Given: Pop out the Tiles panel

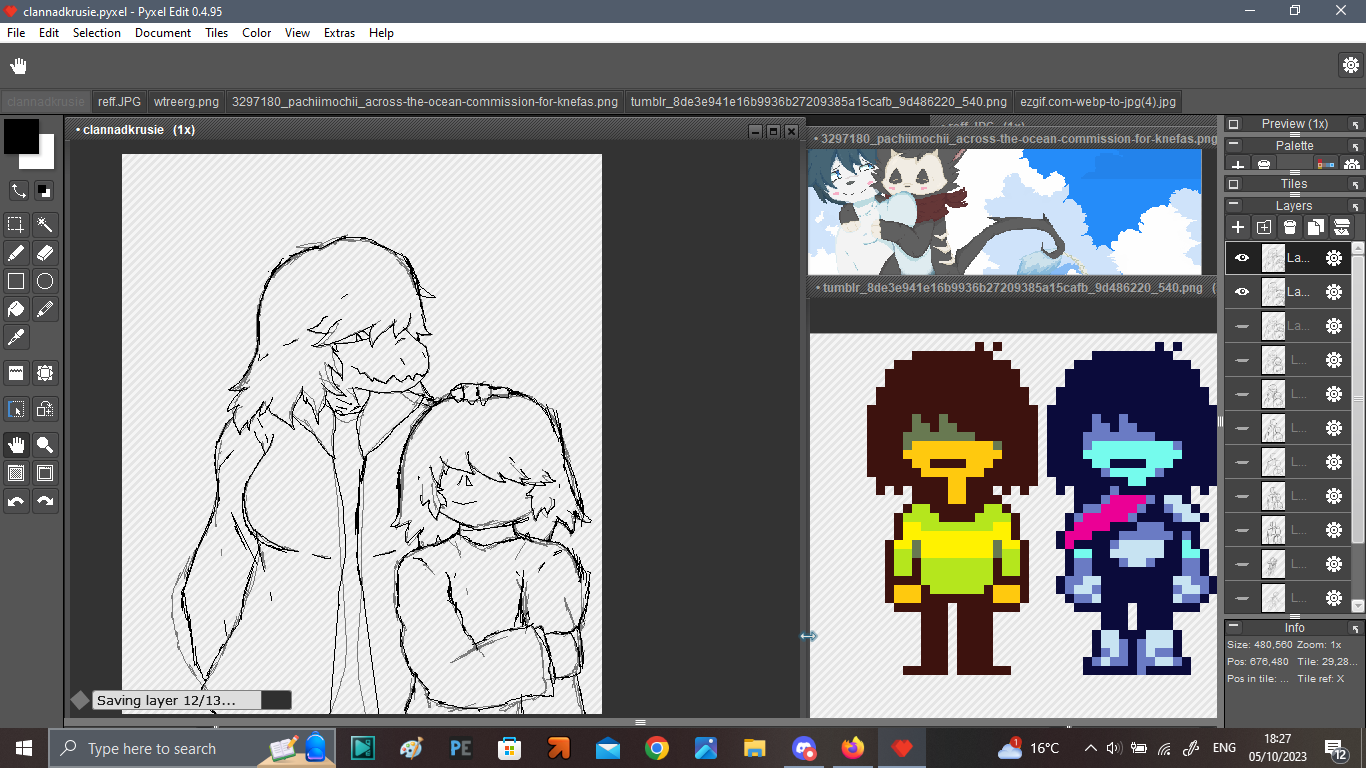Looking at the screenshot, I should (x=1356, y=184).
